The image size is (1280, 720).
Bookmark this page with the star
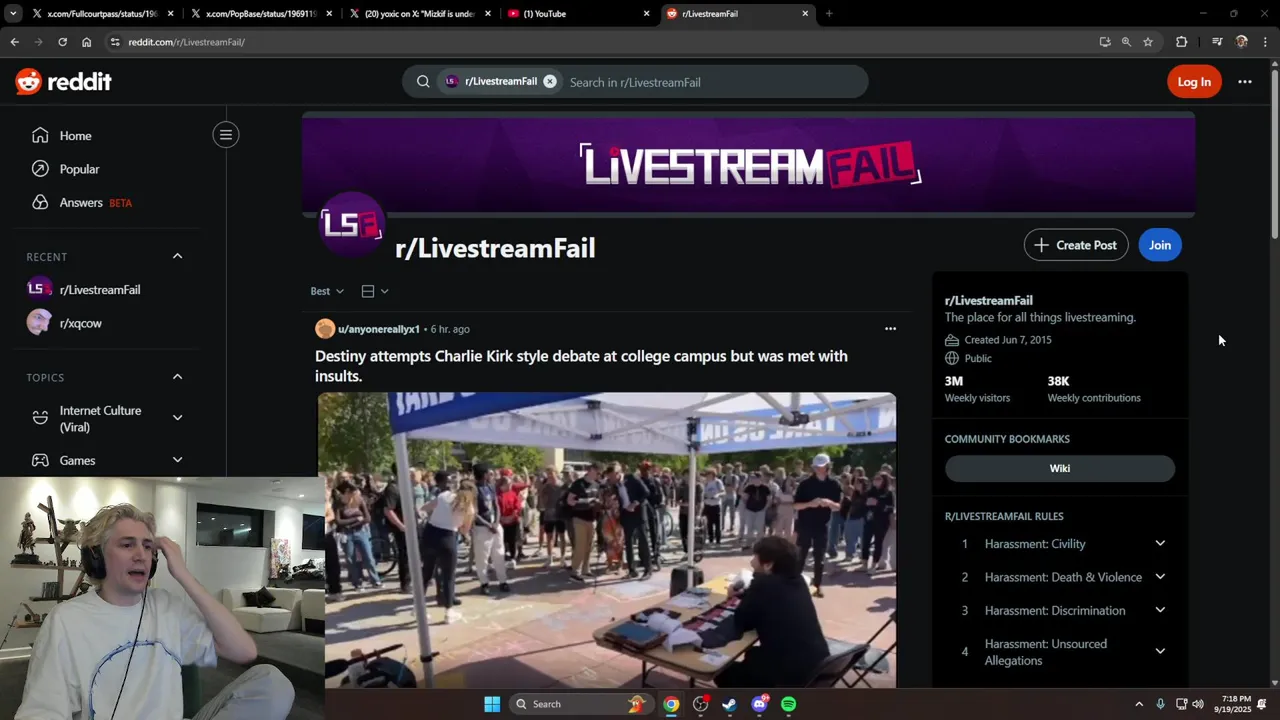pyautogui.click(x=1148, y=42)
